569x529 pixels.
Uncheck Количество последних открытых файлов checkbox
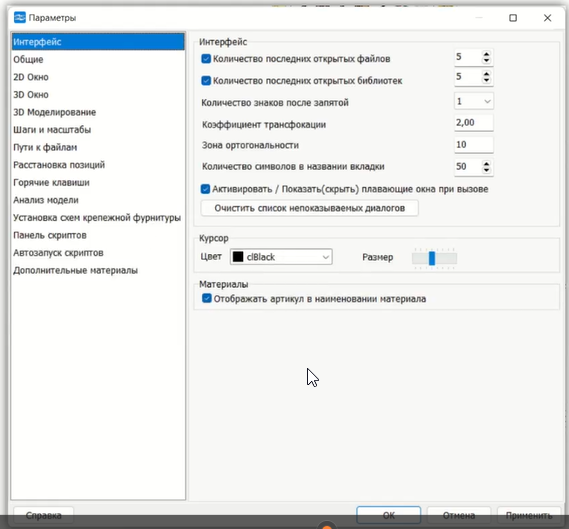click(x=206, y=59)
